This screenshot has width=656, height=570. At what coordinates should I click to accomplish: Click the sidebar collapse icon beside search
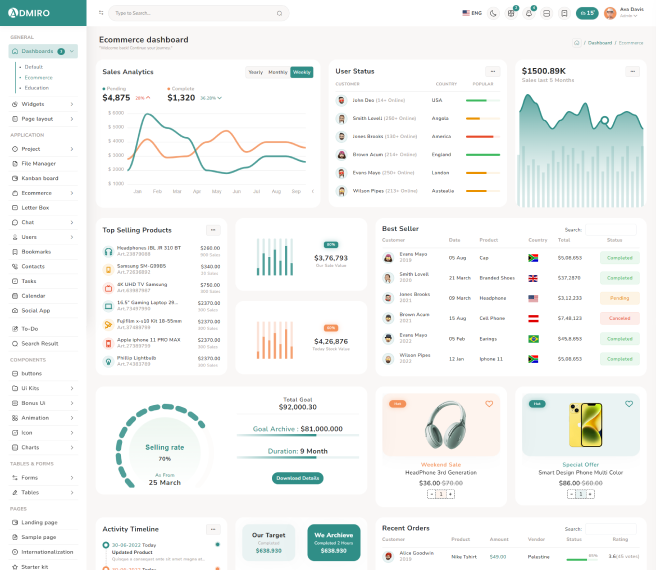100,13
